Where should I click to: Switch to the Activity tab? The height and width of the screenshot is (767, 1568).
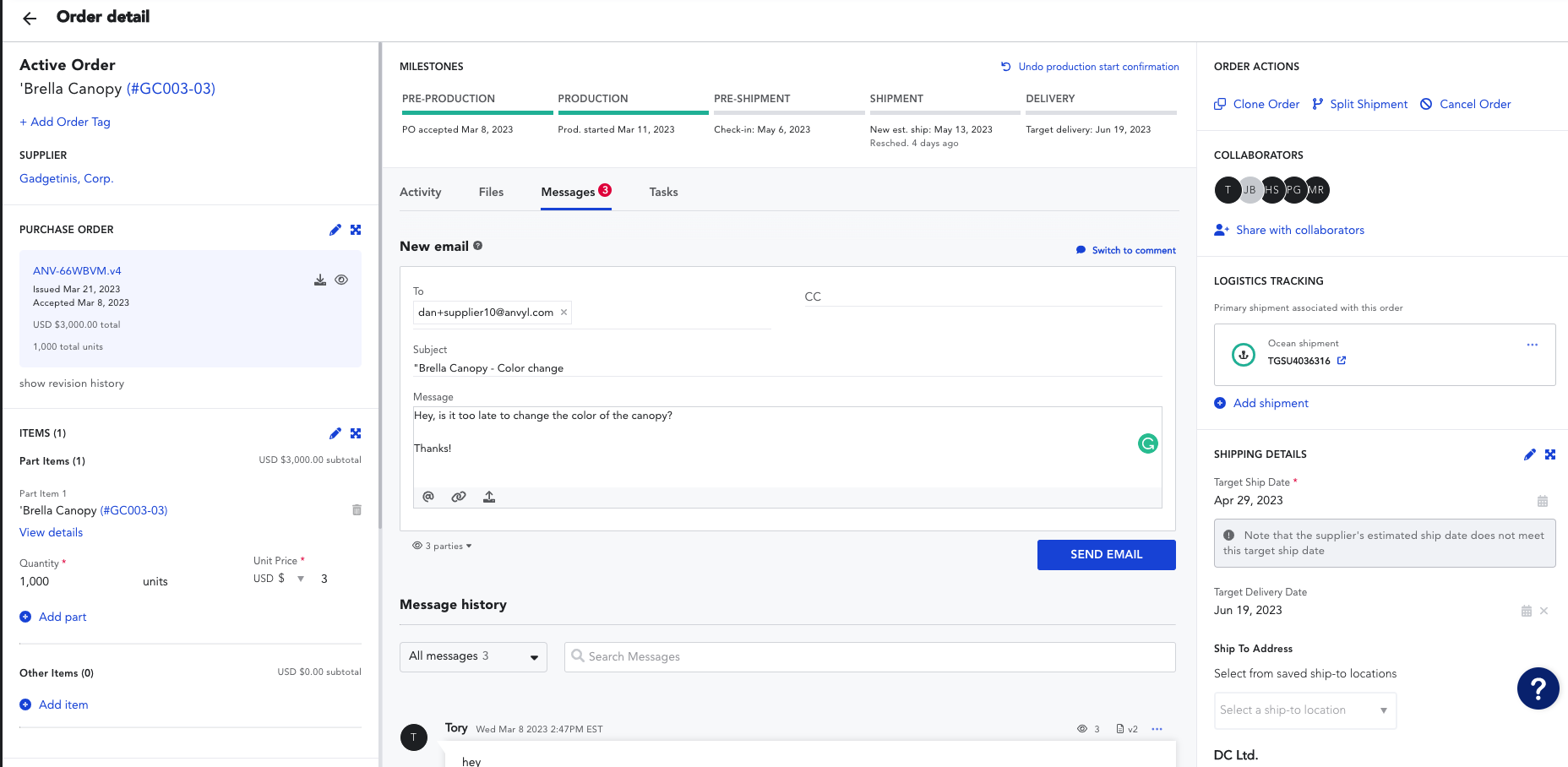(x=420, y=193)
